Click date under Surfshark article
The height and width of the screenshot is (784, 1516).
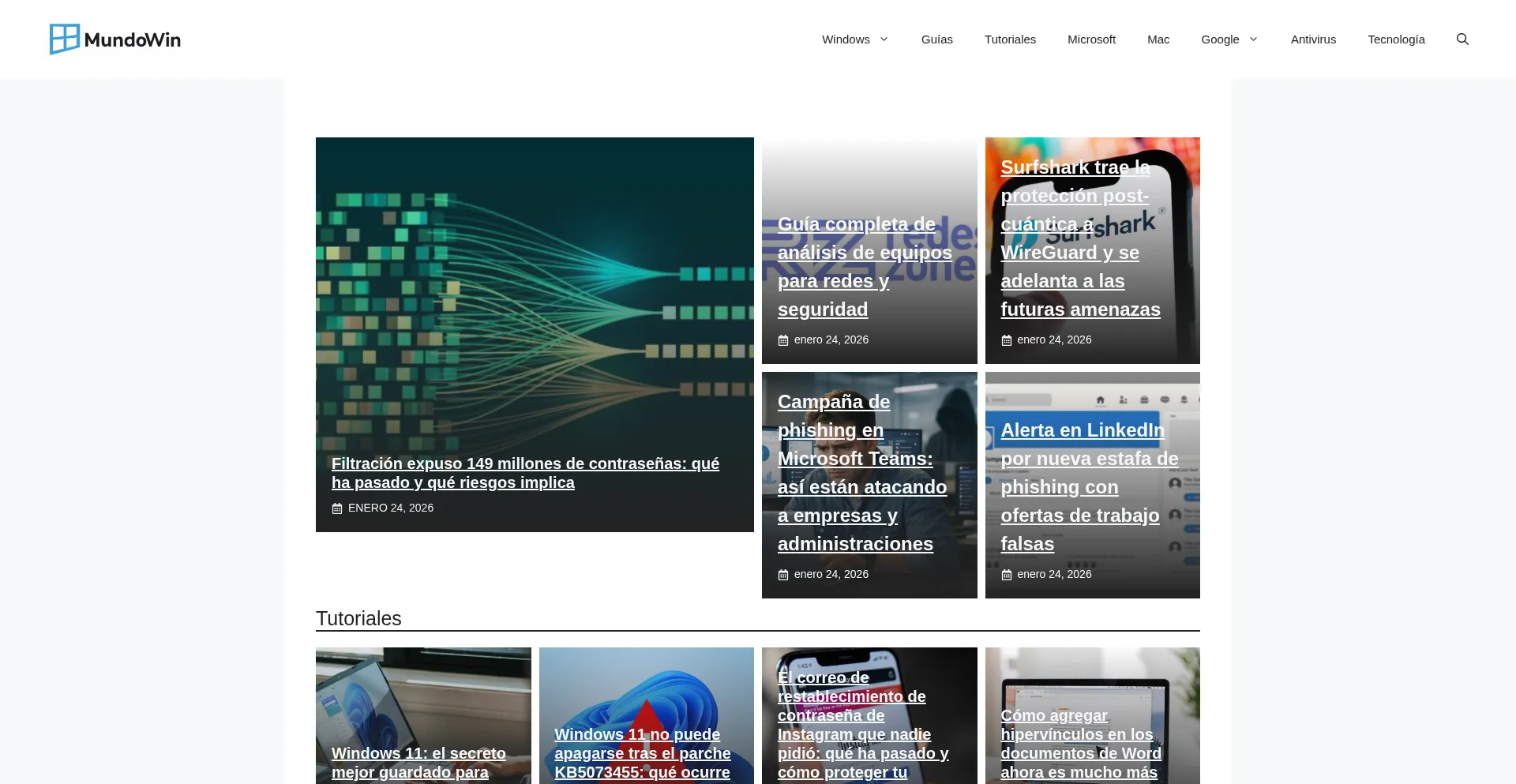[1054, 339]
